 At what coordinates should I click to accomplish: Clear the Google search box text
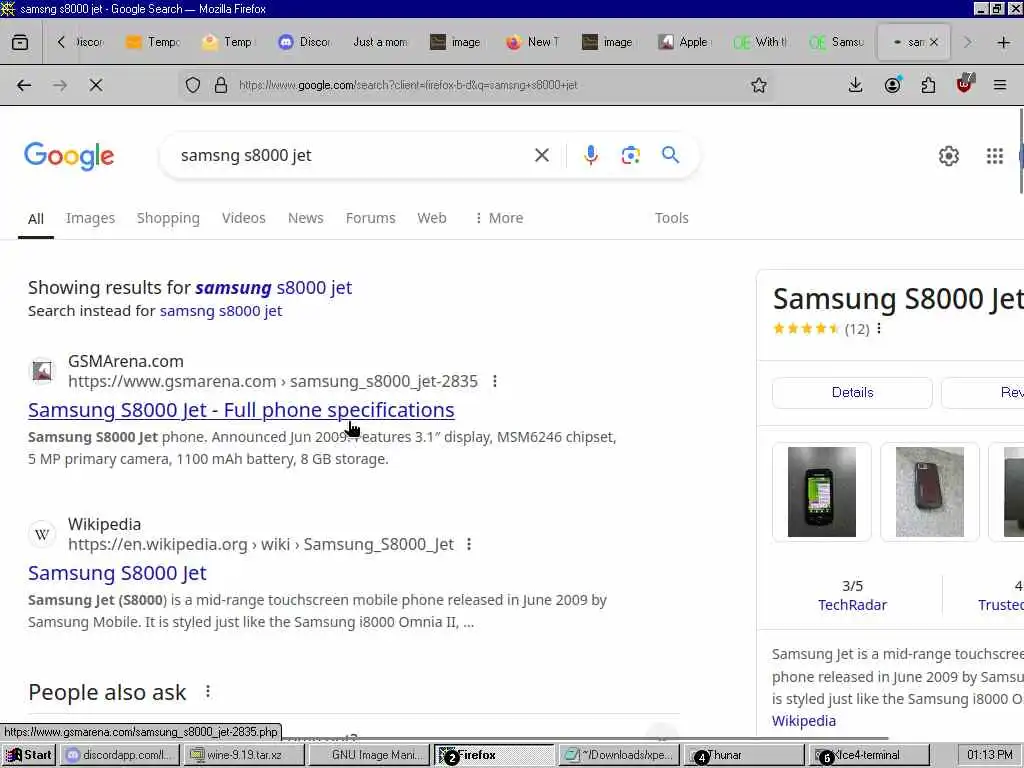541,155
